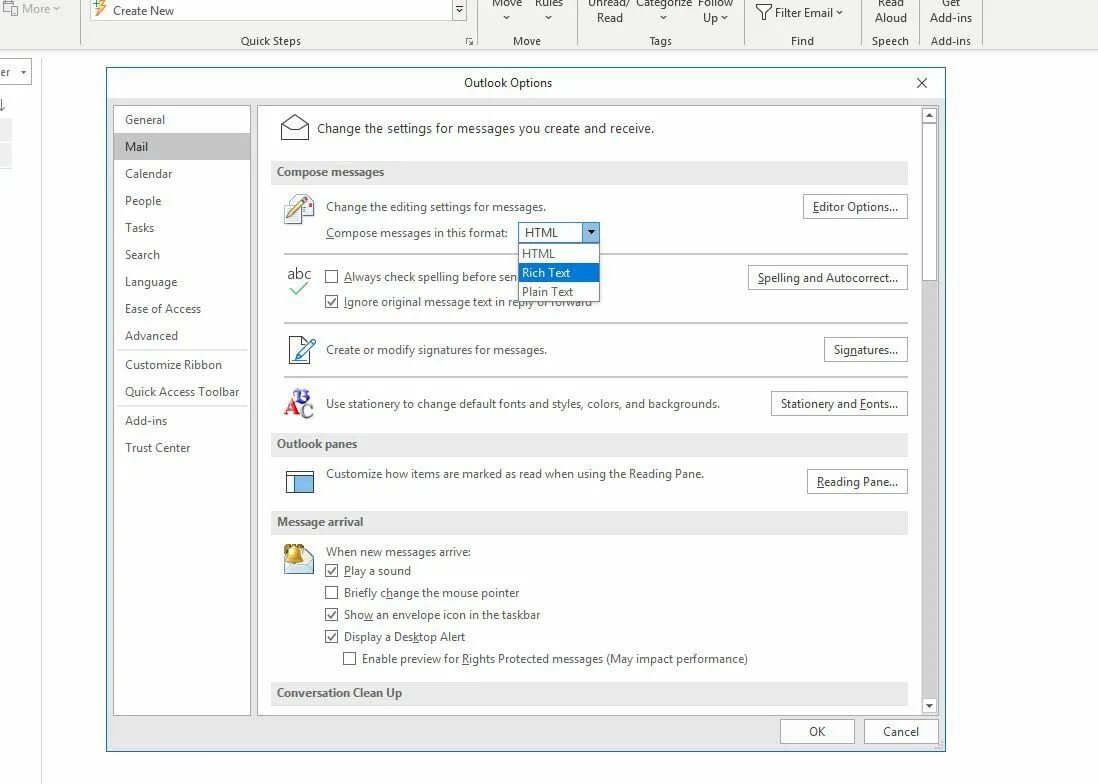Viewport: 1098px width, 784px height.
Task: Select the Rich Text format option
Action: (x=559, y=273)
